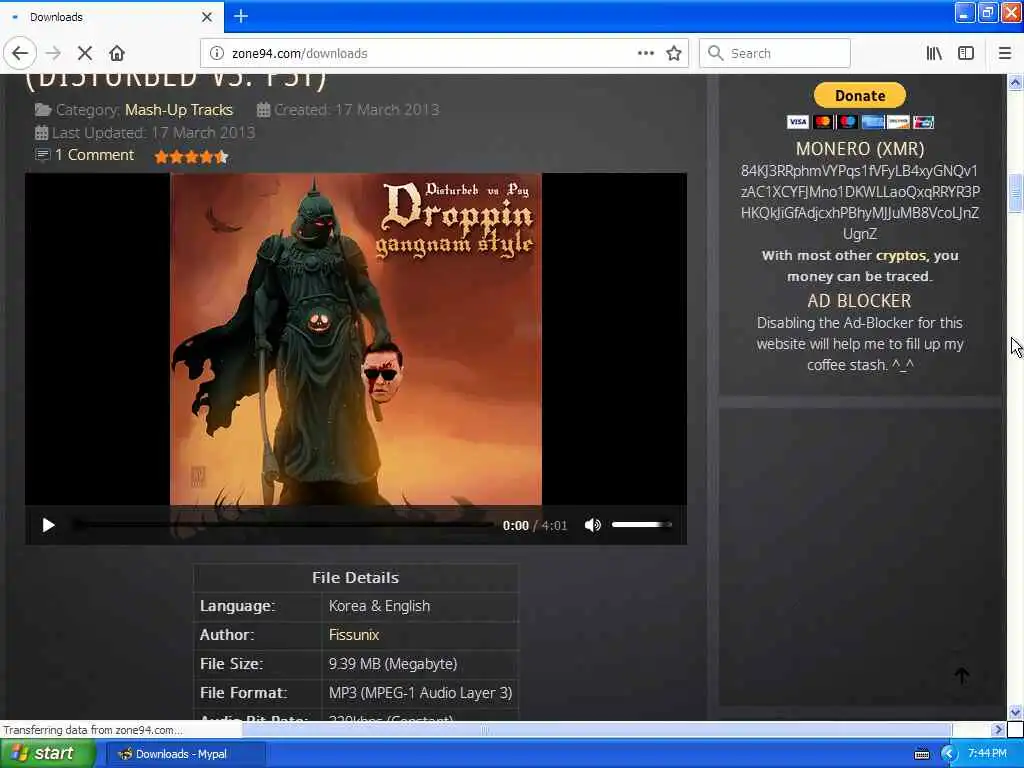
Task: Toggle the sidebar view icon
Action: [966, 53]
